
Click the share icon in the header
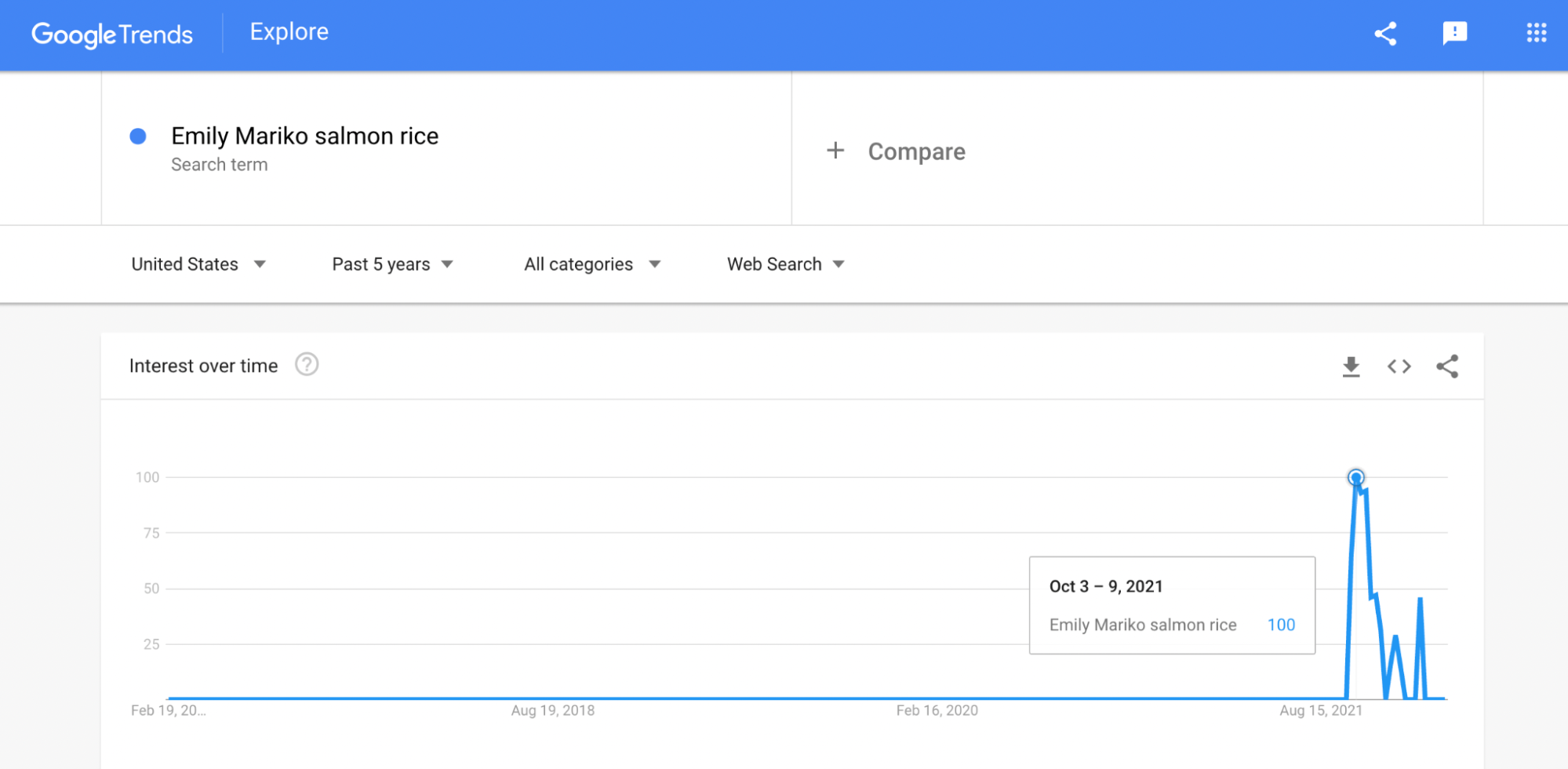coord(1385,33)
